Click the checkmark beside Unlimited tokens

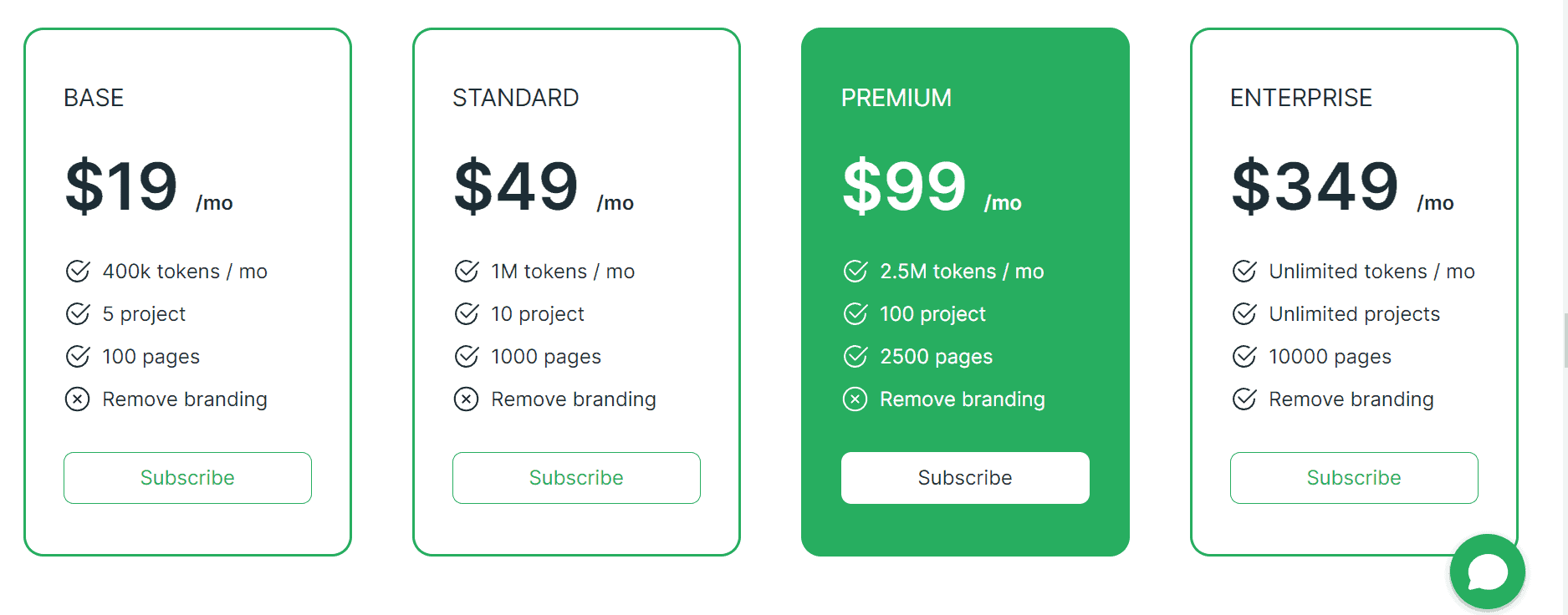pos(1244,271)
